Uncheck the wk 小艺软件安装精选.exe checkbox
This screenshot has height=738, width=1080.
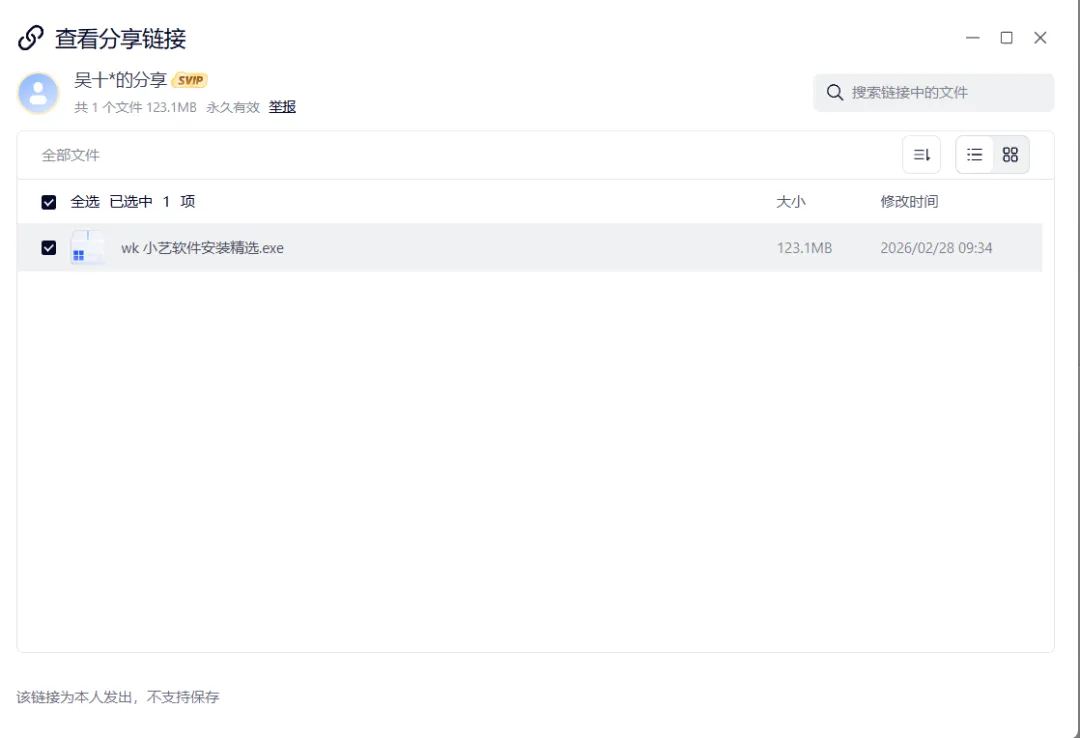point(49,247)
